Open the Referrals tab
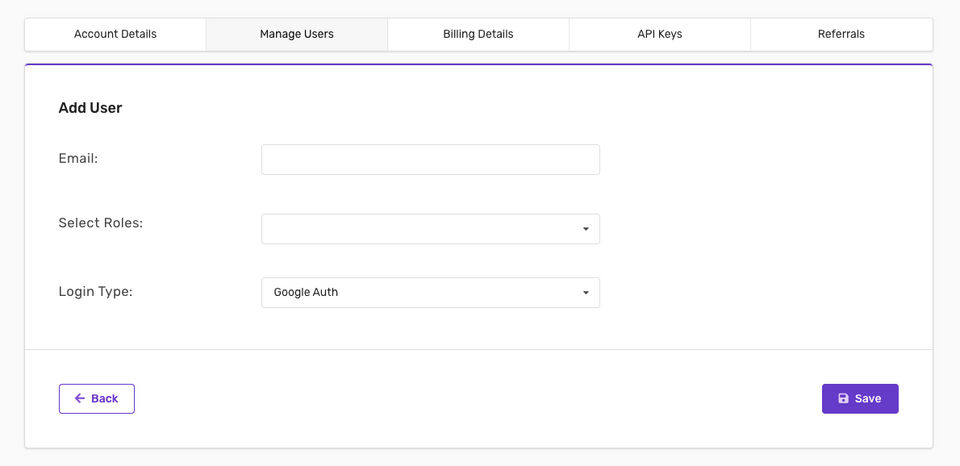This screenshot has height=466, width=960. [841, 34]
